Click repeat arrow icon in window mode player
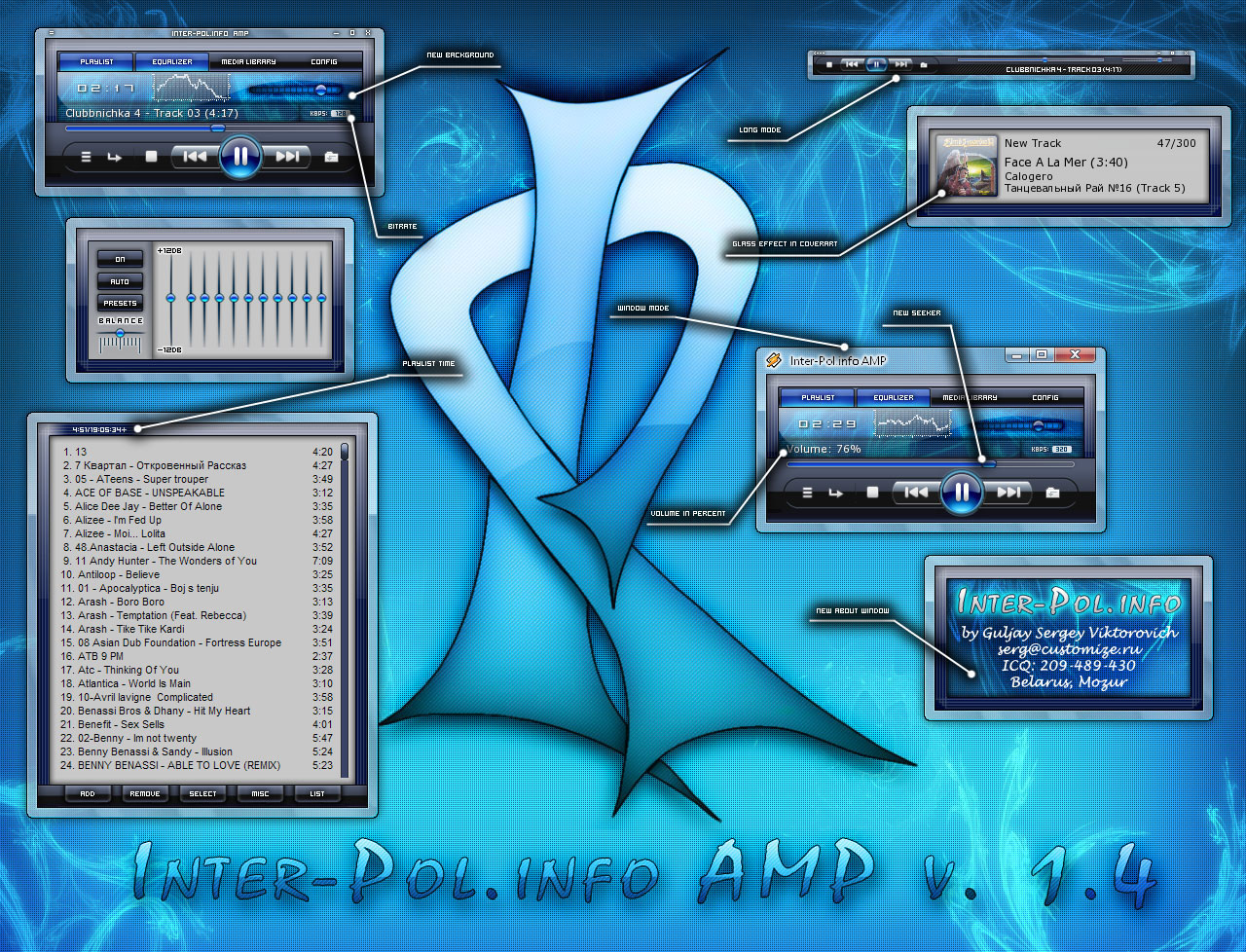The image size is (1246, 952). point(836,493)
